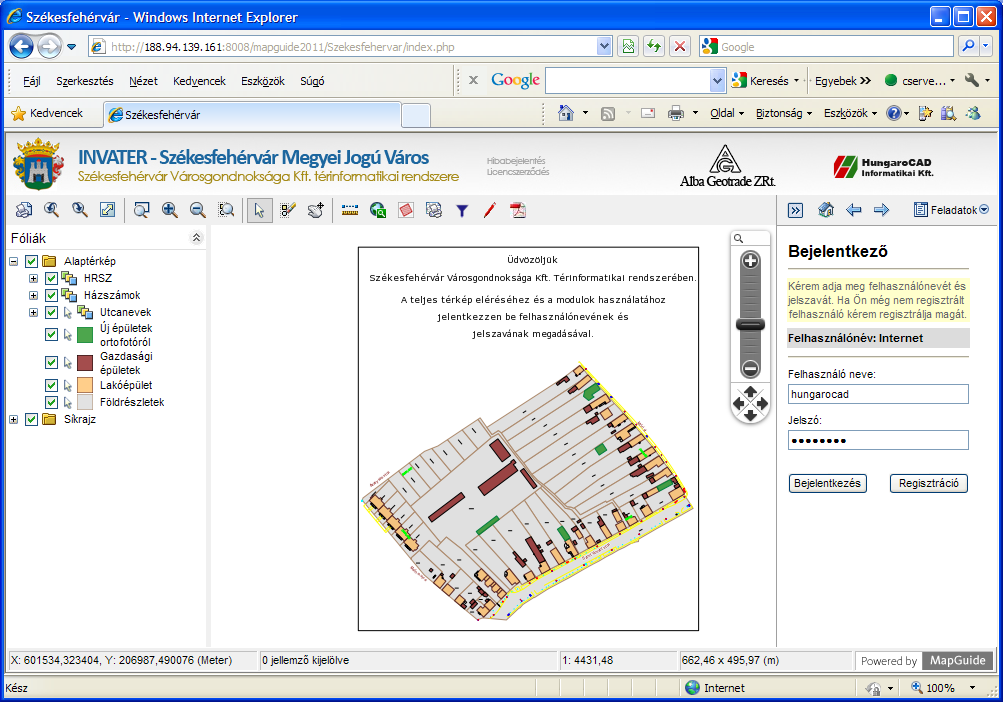This screenshot has width=1003, height=702.
Task: Go to next view magnifier icon
Action: point(80,210)
